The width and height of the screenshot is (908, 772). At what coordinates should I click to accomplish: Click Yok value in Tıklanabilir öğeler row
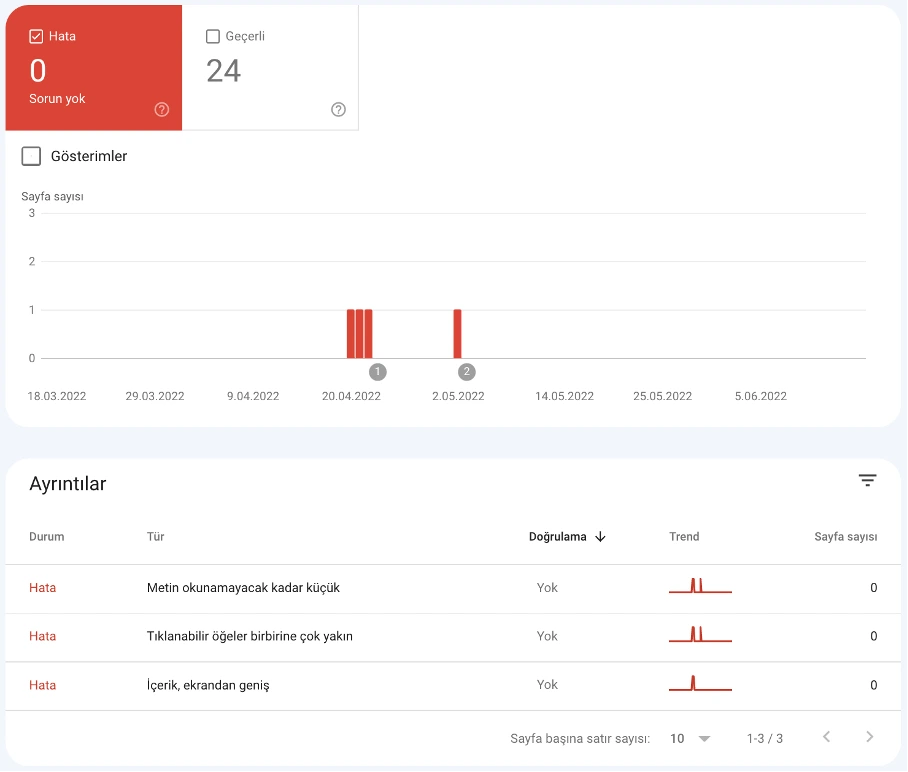tap(547, 636)
